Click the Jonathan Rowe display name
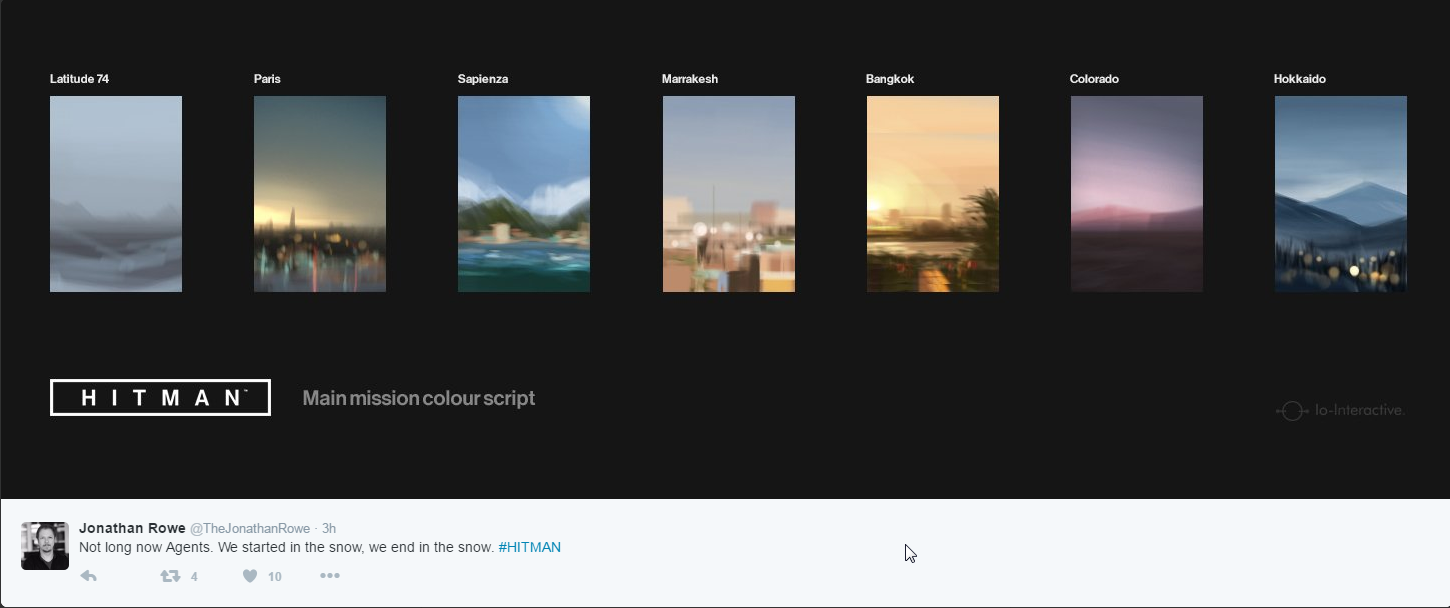The height and width of the screenshot is (608, 1450). pos(132,528)
